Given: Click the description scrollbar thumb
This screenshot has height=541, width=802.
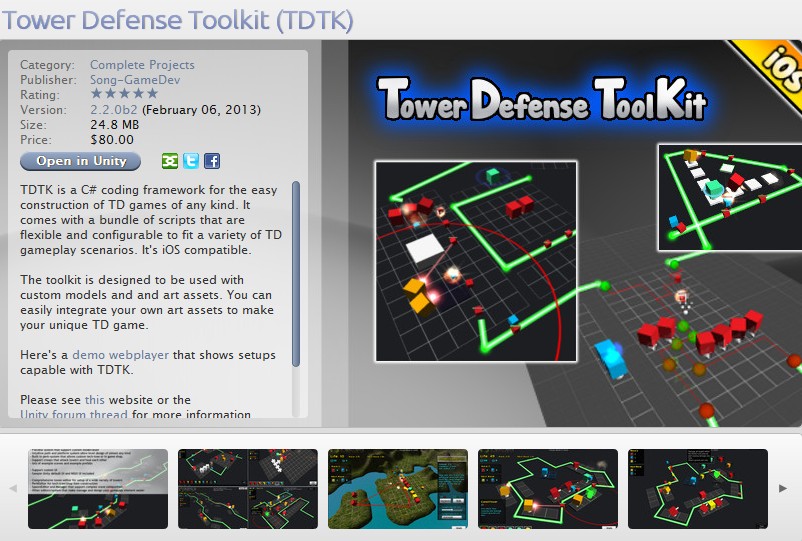Looking at the screenshot, I should [296, 274].
